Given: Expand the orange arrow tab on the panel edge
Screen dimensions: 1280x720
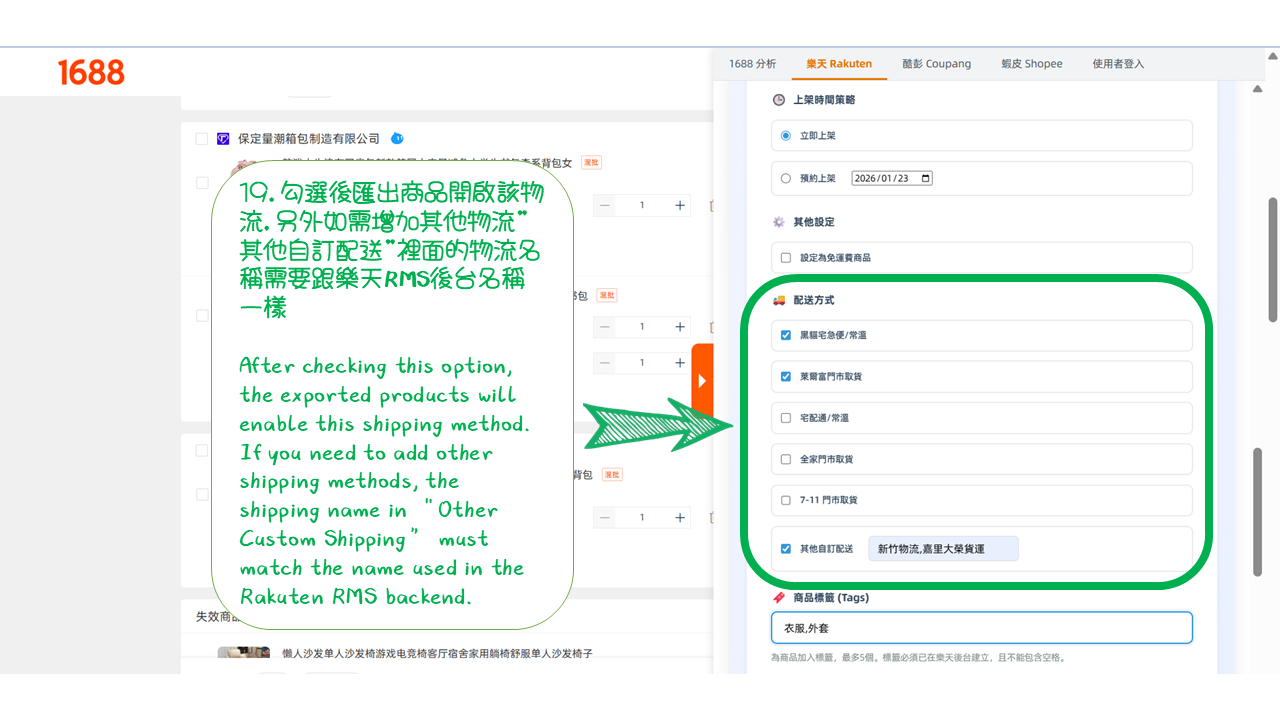Looking at the screenshot, I should [x=703, y=381].
